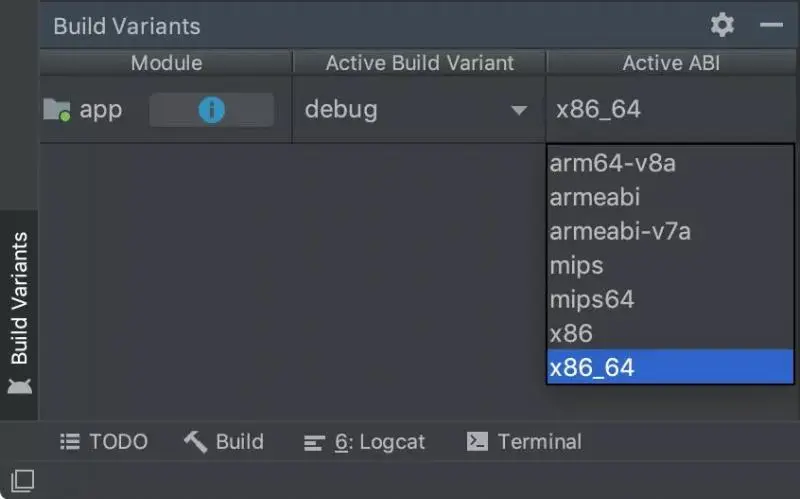Select x86 in the ABI list

coord(571,333)
